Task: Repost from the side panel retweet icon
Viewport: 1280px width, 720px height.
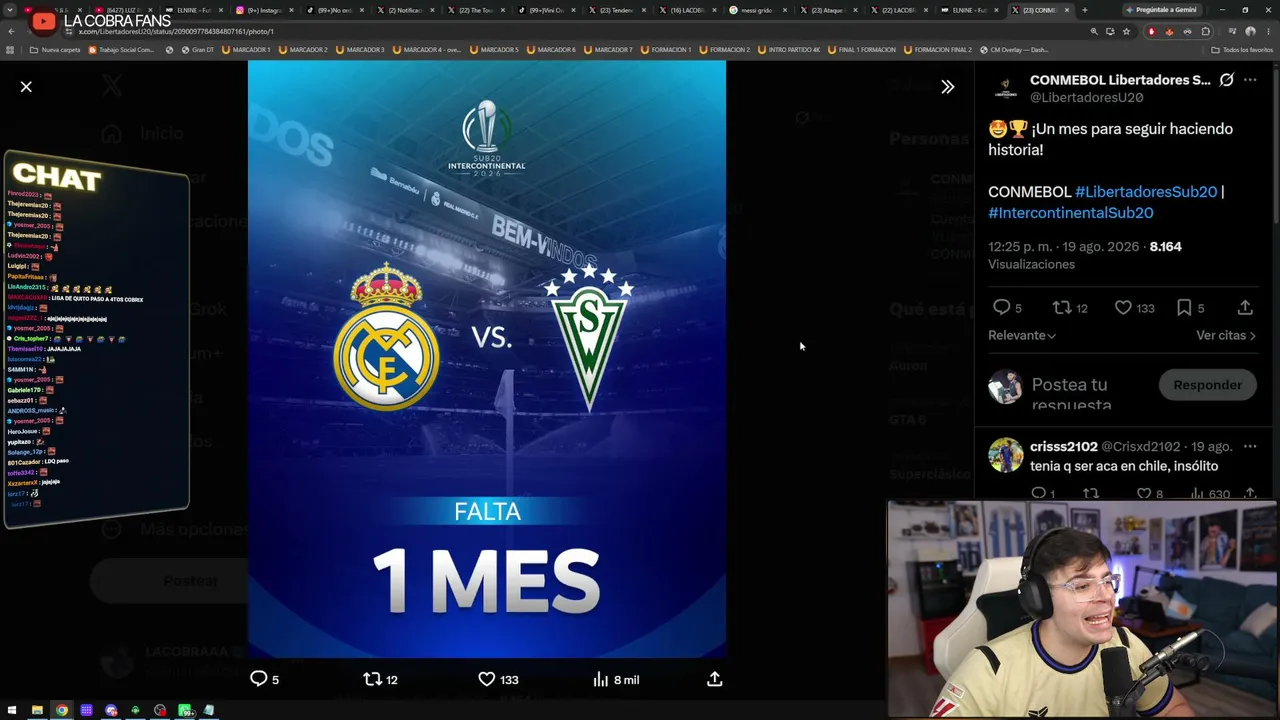Action: tap(1062, 308)
